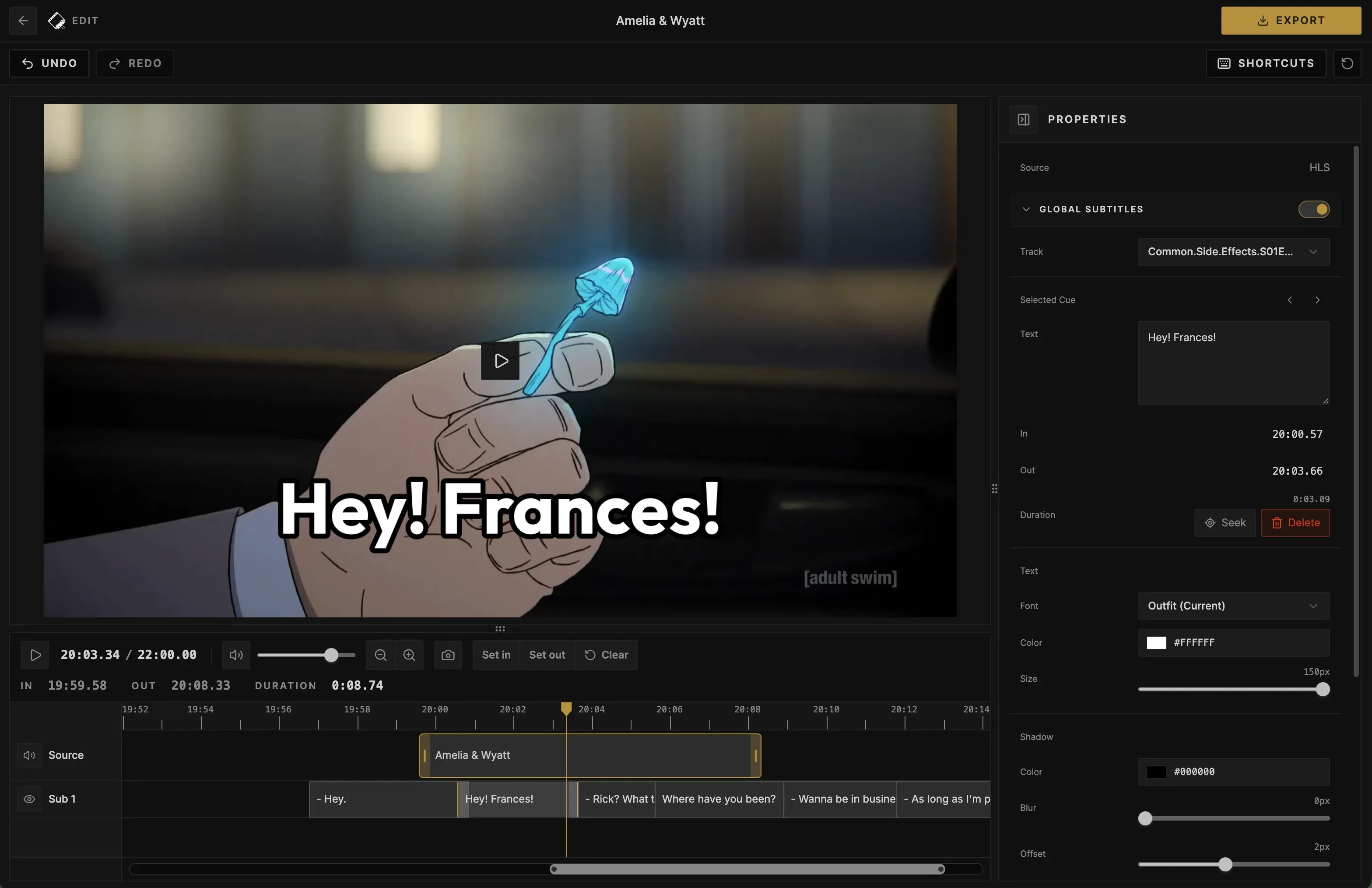Zoom out the timeline

[x=380, y=655]
